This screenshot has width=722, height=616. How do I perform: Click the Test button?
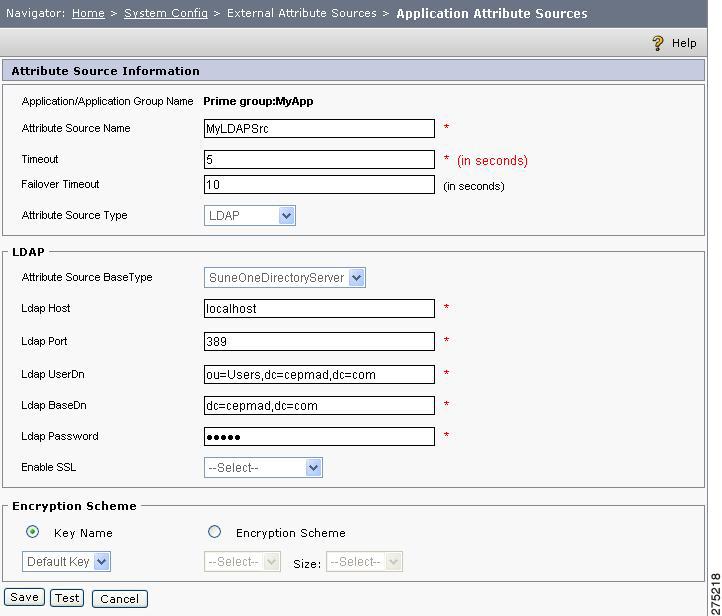coord(67,598)
